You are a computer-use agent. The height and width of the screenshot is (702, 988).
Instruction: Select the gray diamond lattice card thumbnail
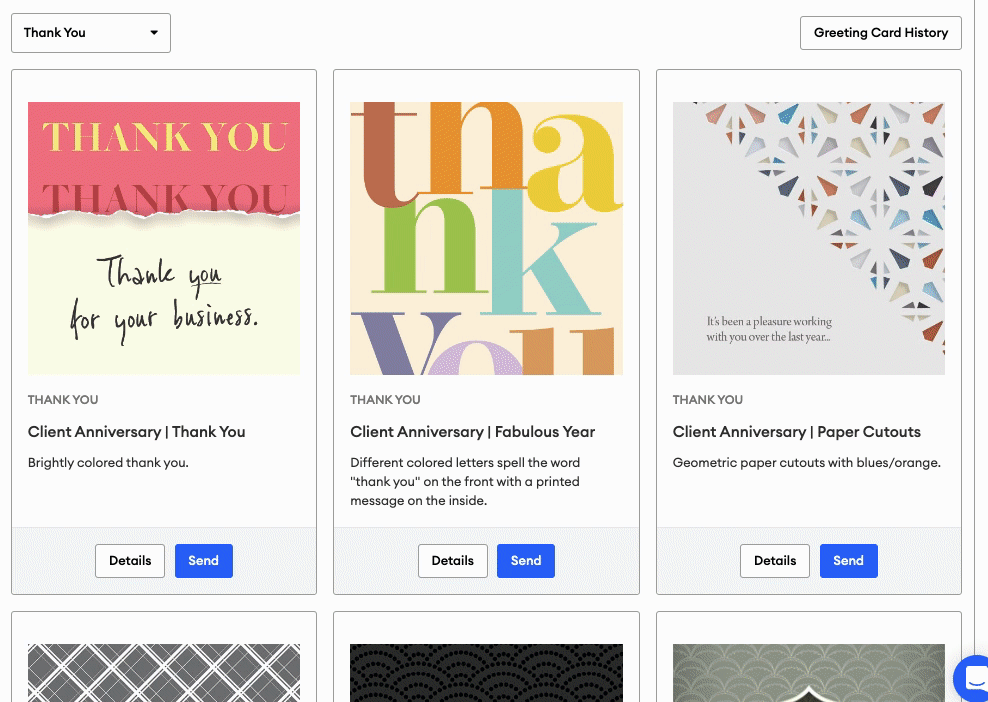point(164,672)
